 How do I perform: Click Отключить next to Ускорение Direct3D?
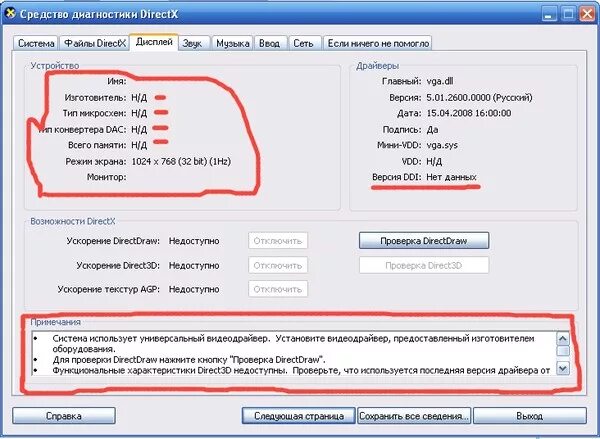pyautogui.click(x=278, y=265)
